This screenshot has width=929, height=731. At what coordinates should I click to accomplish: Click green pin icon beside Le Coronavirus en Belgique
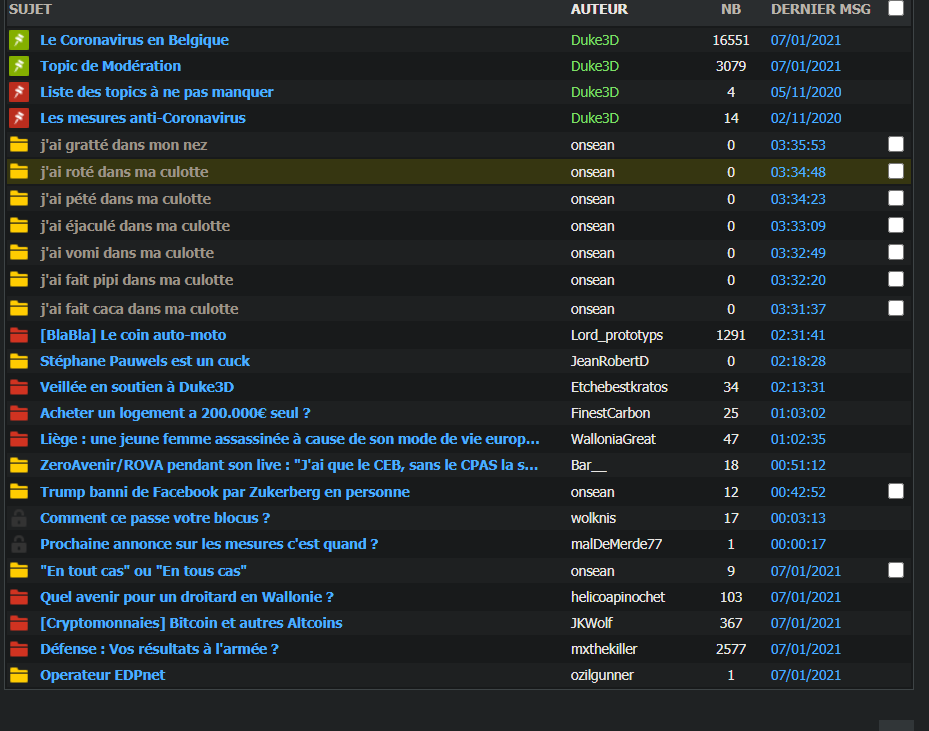pyautogui.click(x=19, y=40)
